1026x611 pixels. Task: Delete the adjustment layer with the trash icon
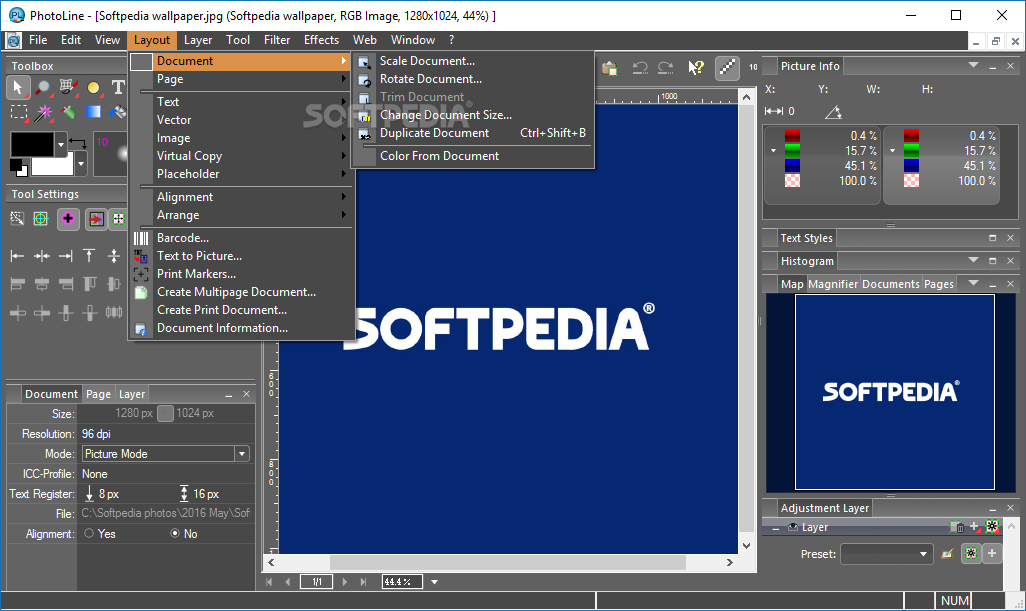pos(957,527)
